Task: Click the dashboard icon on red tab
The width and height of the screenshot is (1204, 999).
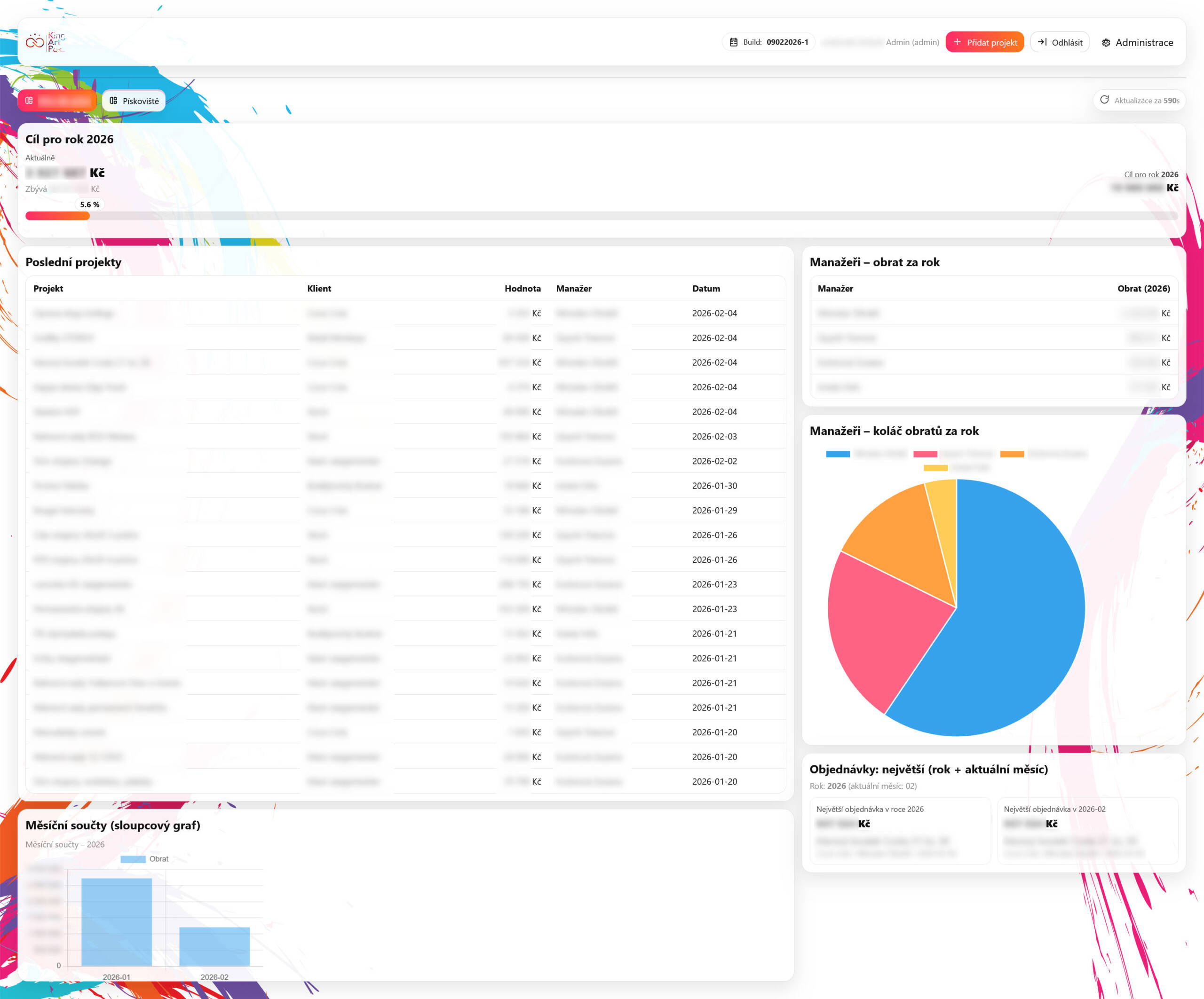Action: pos(29,100)
